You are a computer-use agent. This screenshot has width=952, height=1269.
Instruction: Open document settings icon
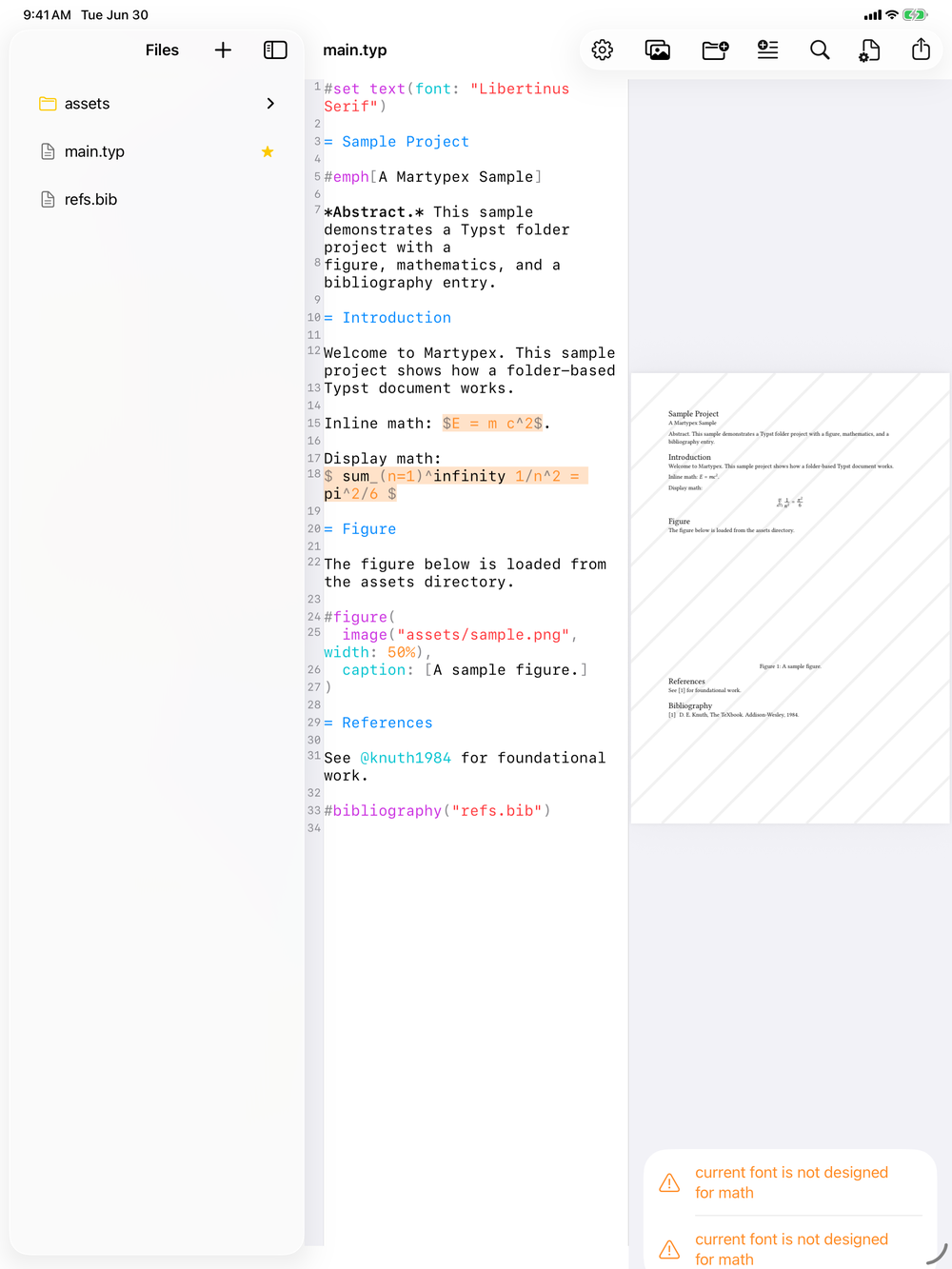[869, 50]
